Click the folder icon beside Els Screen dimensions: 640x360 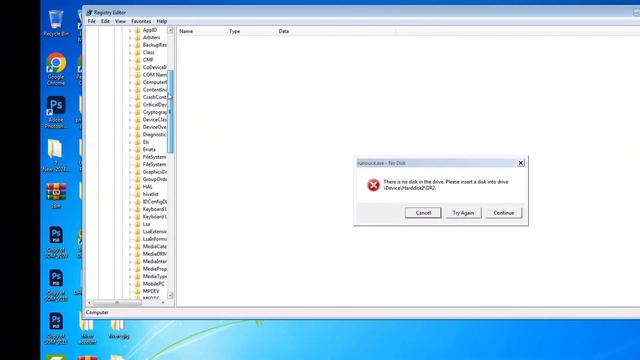[x=138, y=142]
